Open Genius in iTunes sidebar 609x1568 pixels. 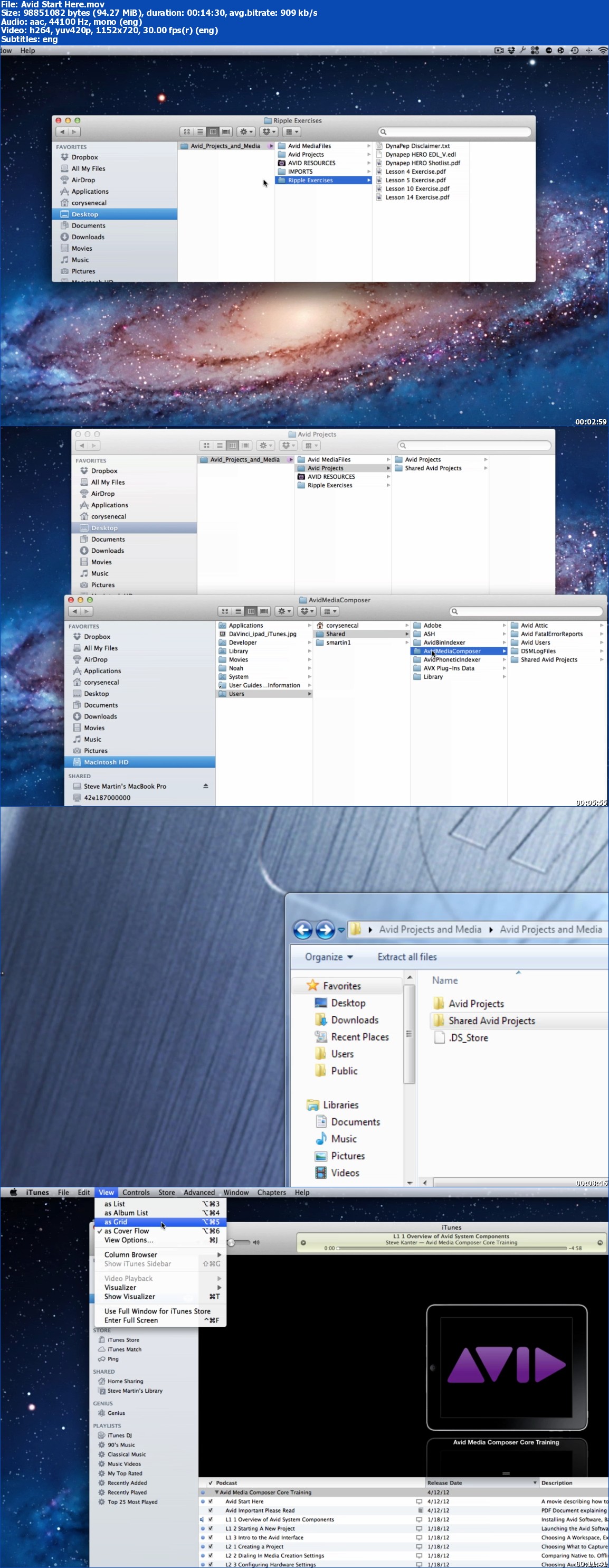point(111,1413)
